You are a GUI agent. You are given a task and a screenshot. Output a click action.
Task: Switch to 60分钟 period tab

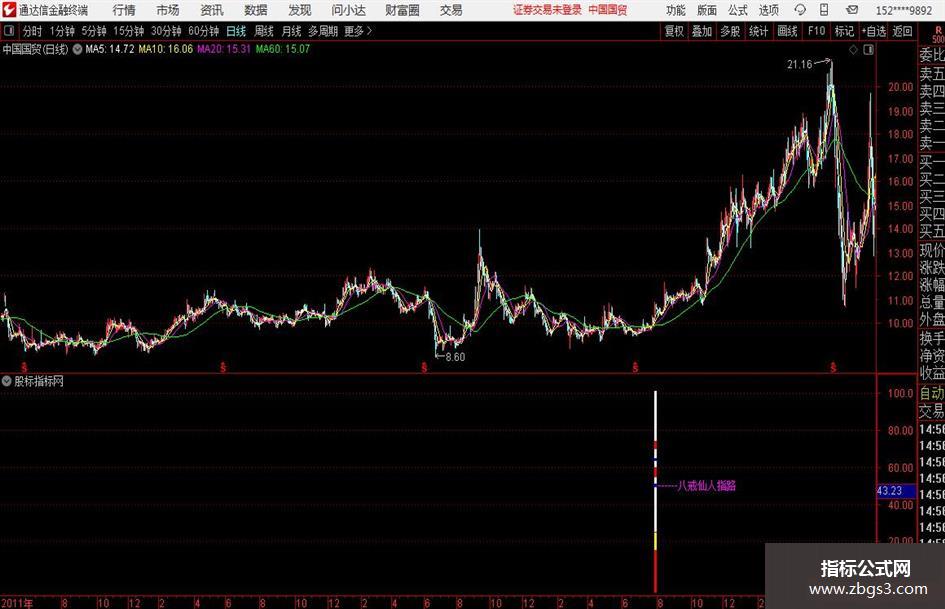pyautogui.click(x=203, y=31)
